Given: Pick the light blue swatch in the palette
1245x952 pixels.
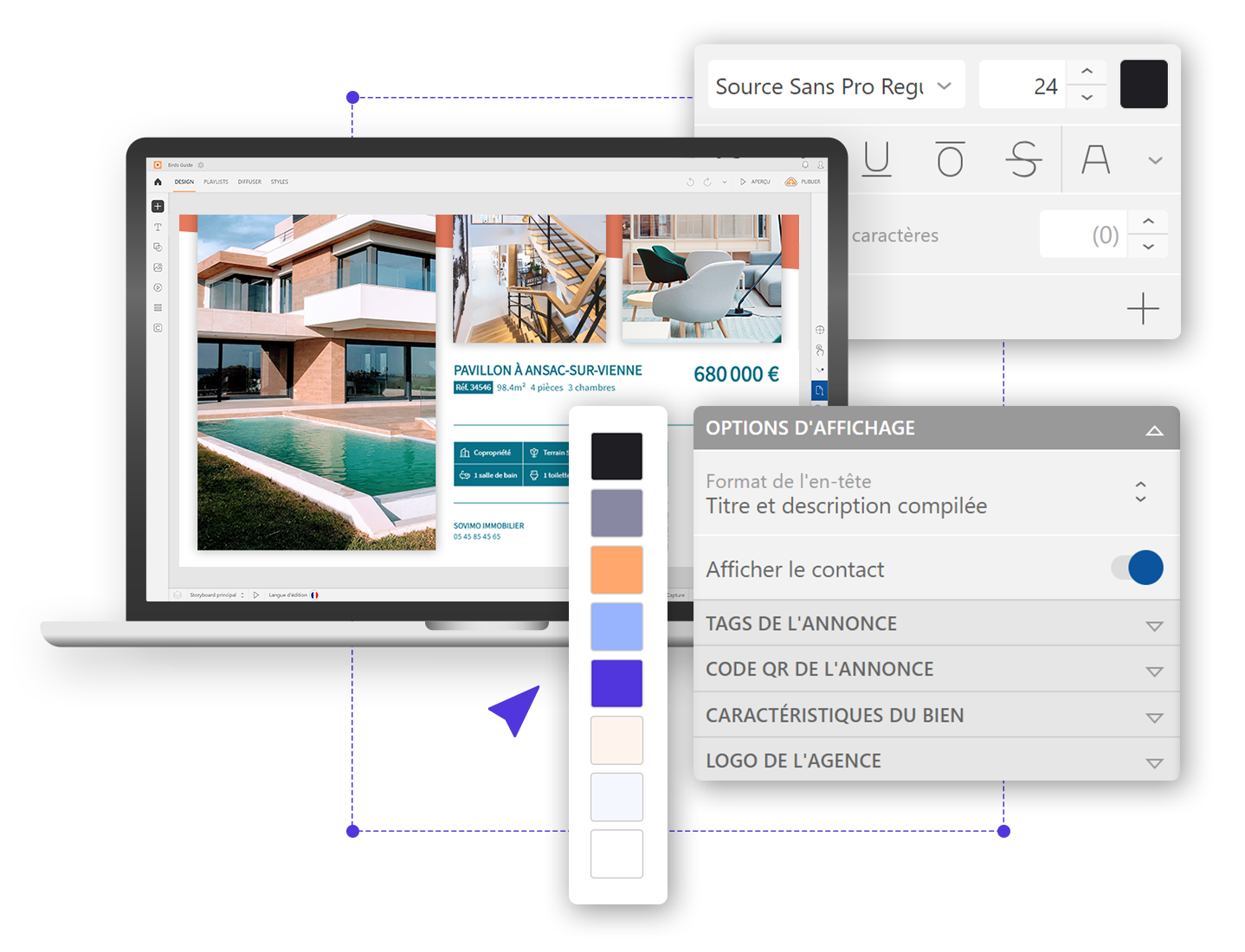Looking at the screenshot, I should pyautogui.click(x=616, y=627).
